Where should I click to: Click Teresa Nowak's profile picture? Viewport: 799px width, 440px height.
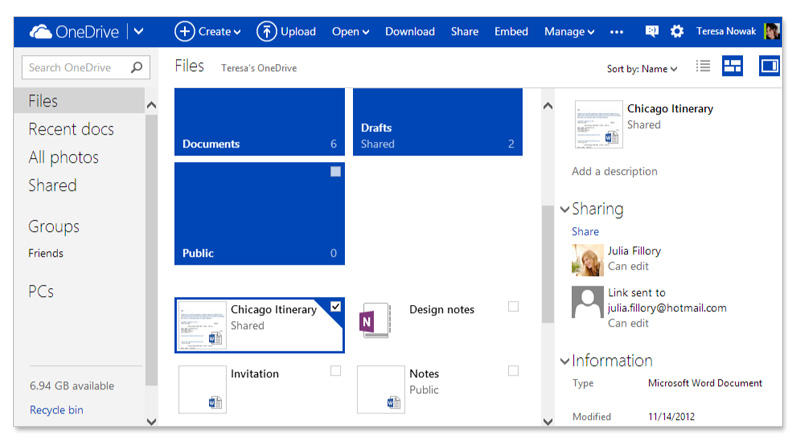(x=772, y=31)
